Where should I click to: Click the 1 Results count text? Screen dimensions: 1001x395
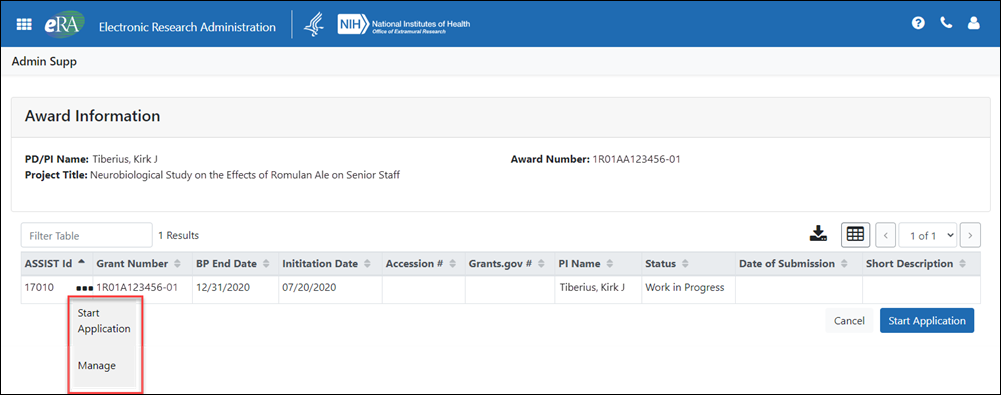pos(178,235)
